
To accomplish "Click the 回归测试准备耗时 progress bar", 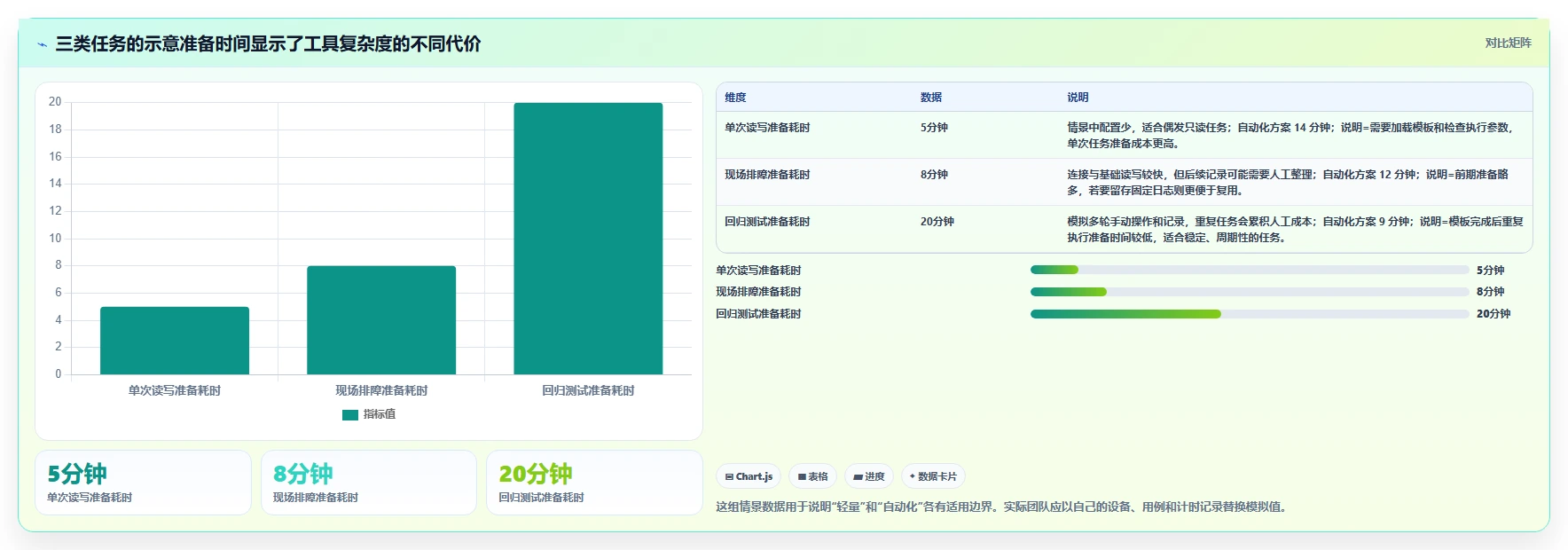I will tap(1250, 314).
